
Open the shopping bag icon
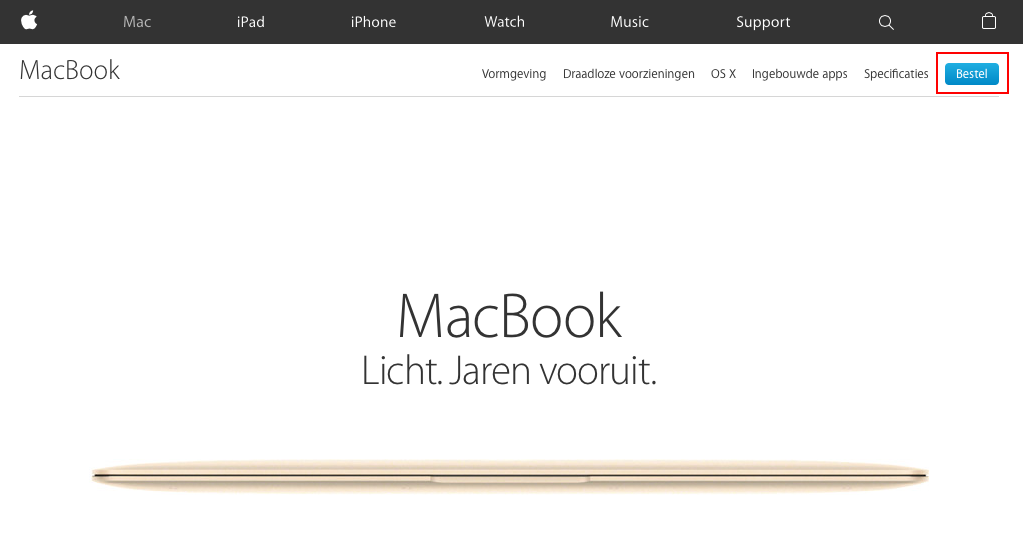(988, 21)
